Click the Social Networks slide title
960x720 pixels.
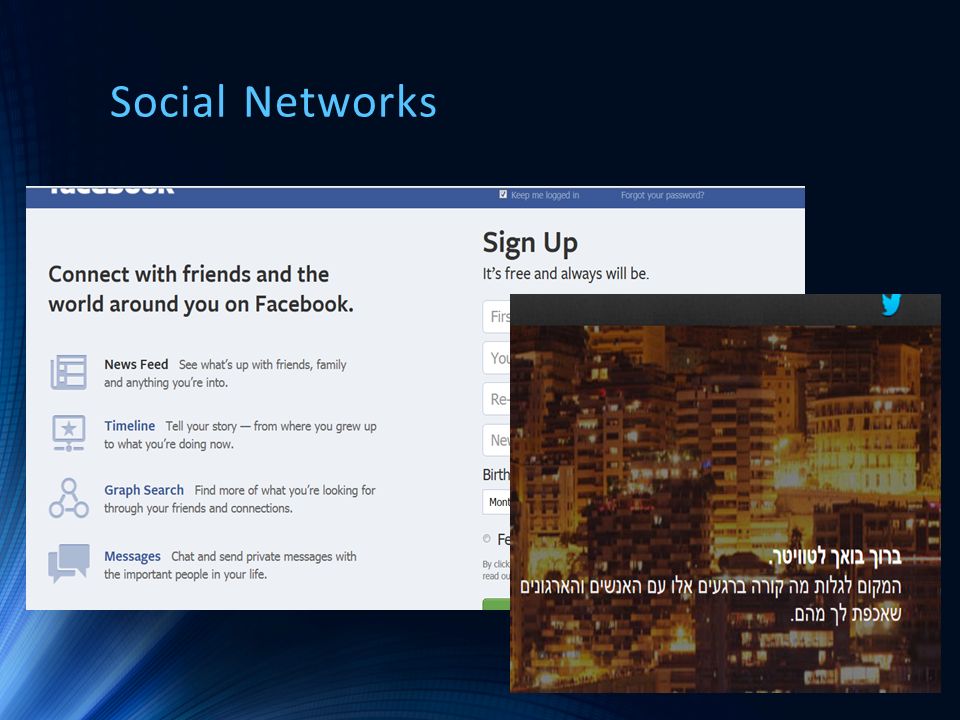(273, 102)
